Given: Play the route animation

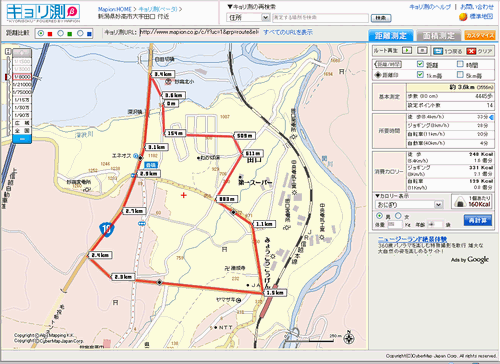Looking at the screenshot, I should coord(407,51).
